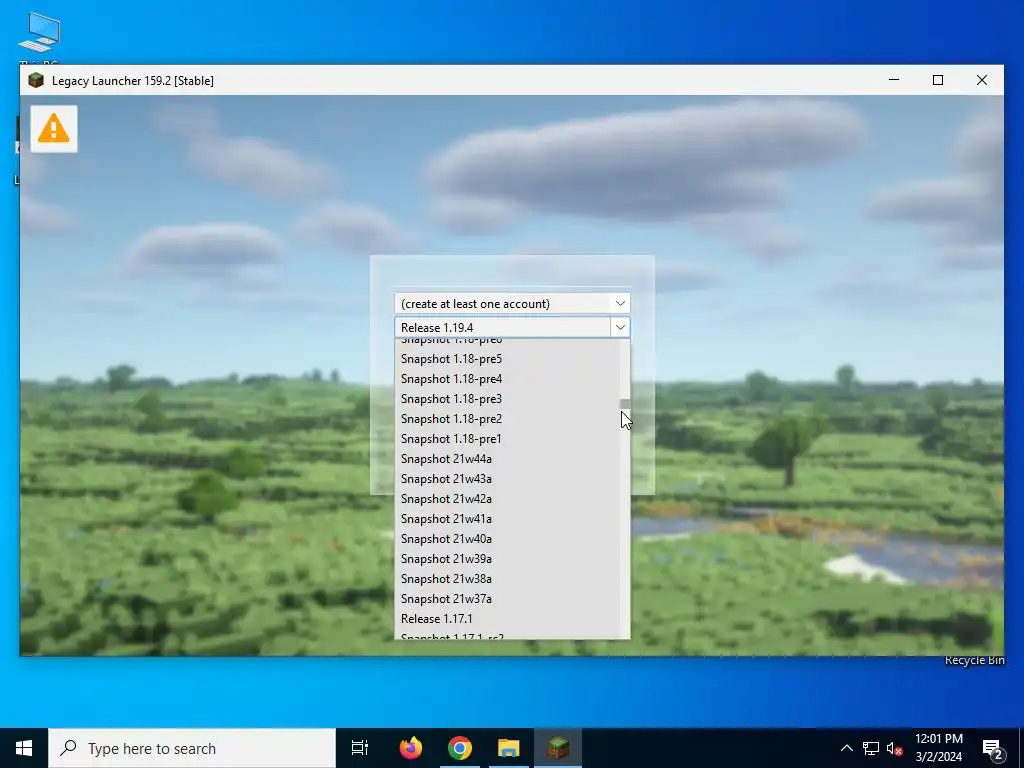This screenshot has width=1024, height=768.
Task: Select Snapshot 21w43a in version list
Action: tap(507, 479)
